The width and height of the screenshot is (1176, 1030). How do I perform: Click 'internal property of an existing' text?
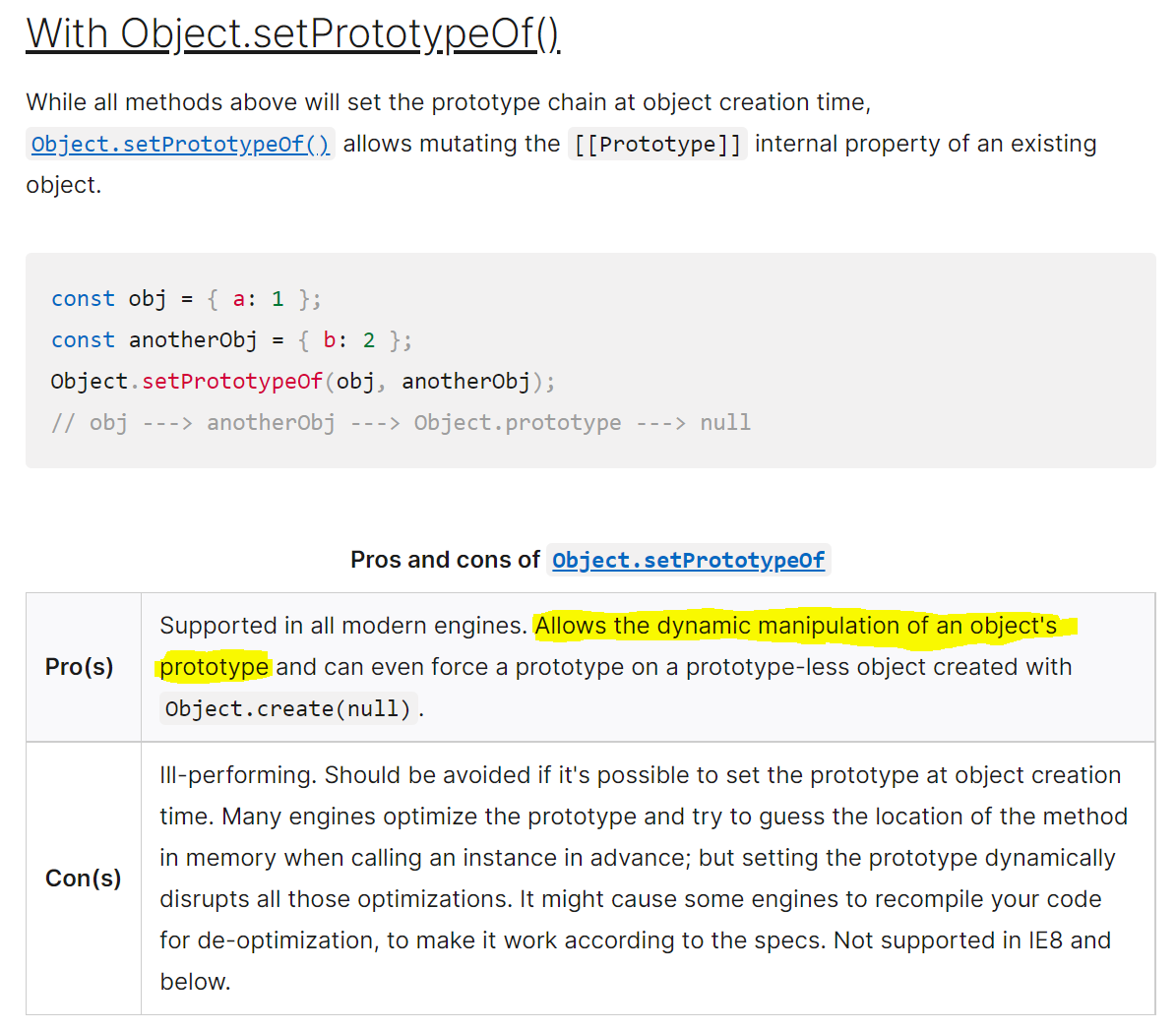[925, 144]
